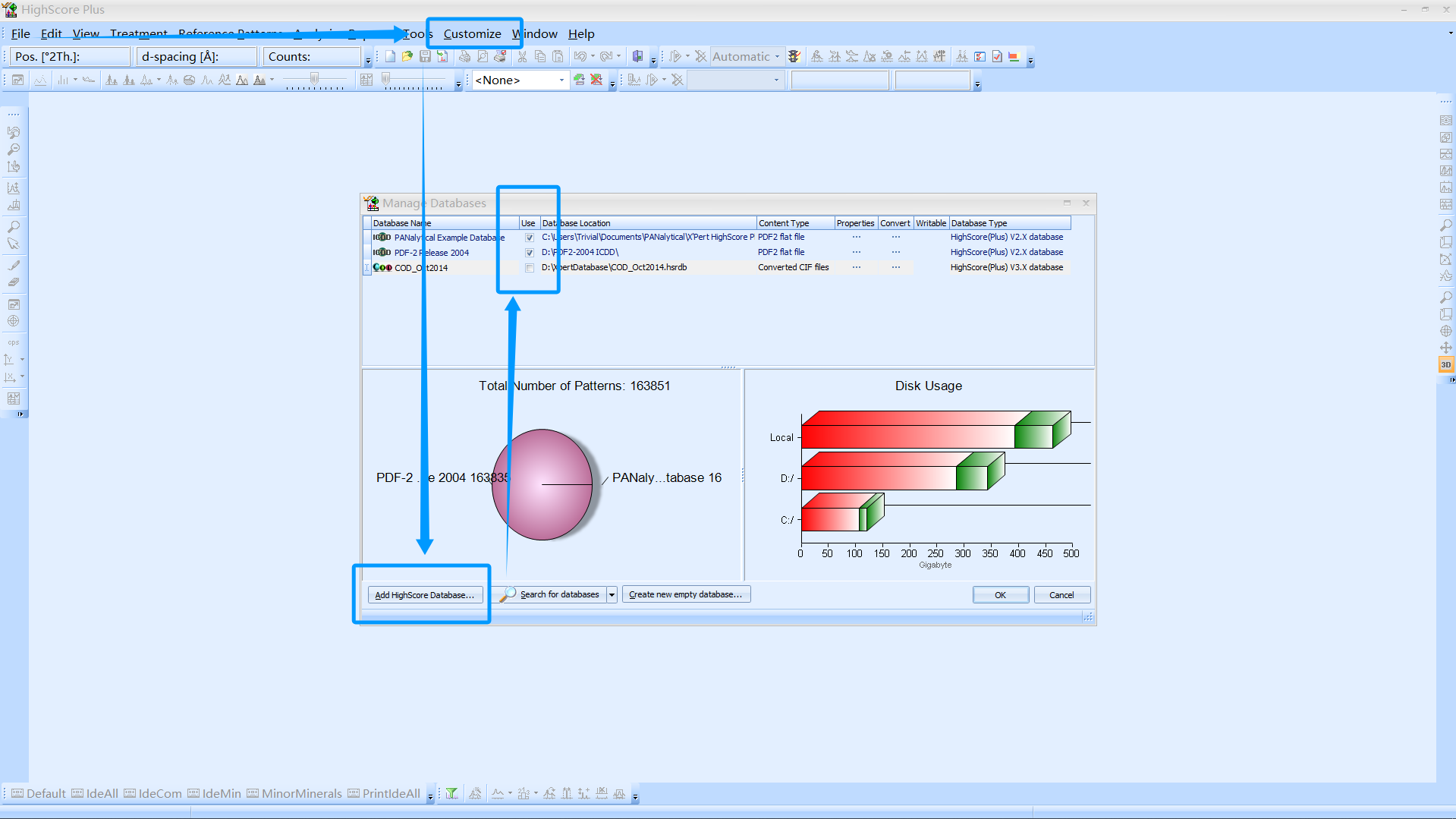Screen dimensions: 1456x819
Task: Click the Save floppy disk icon
Action: pyautogui.click(x=425, y=56)
